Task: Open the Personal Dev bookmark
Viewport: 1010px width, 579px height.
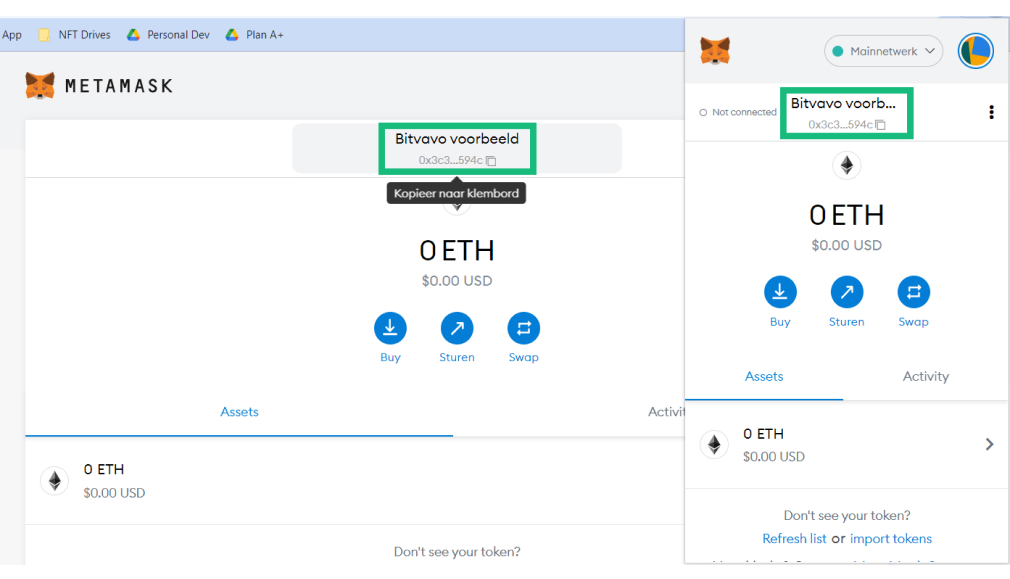Action: (168, 34)
